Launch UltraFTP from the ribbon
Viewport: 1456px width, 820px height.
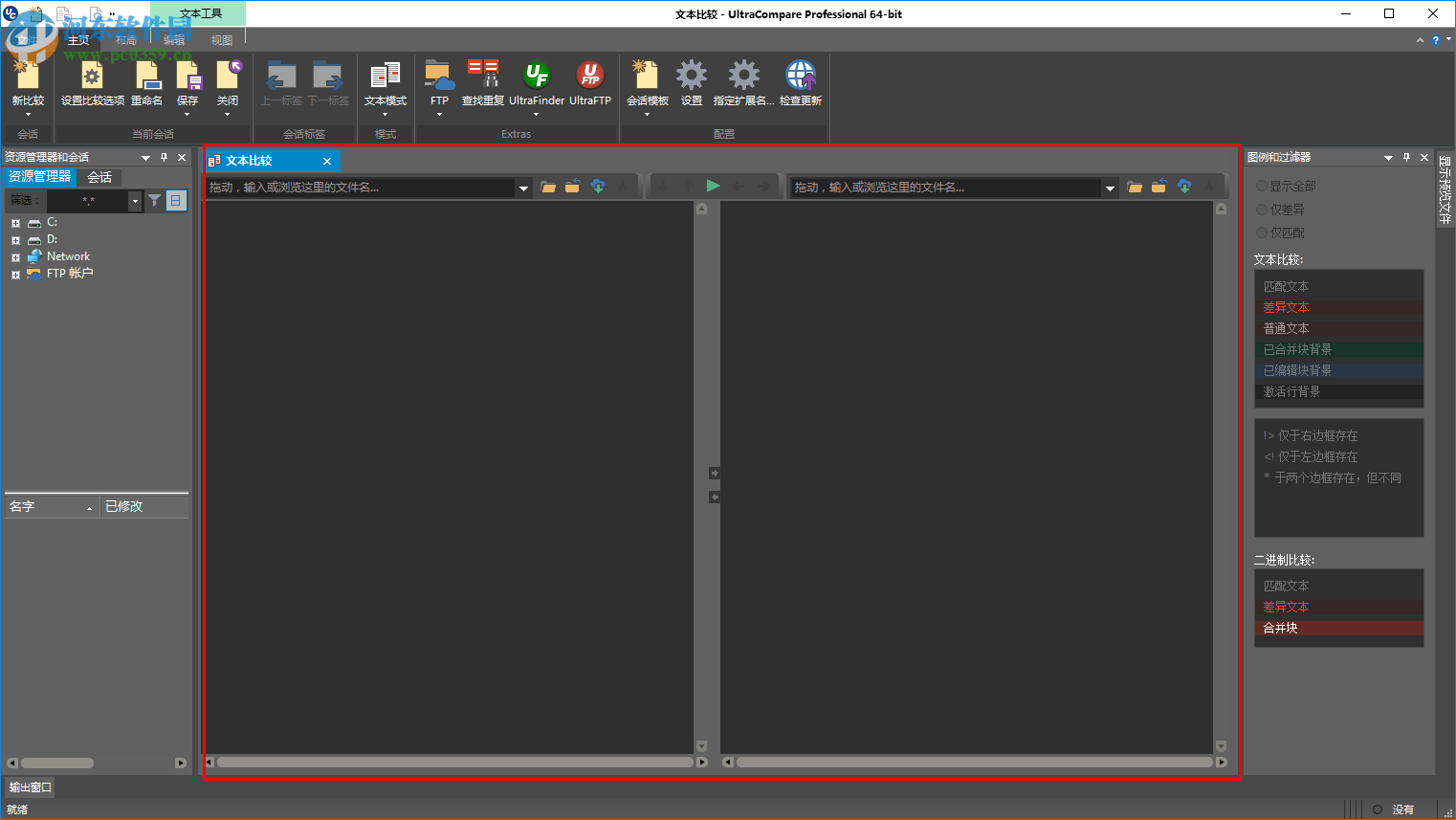click(590, 83)
